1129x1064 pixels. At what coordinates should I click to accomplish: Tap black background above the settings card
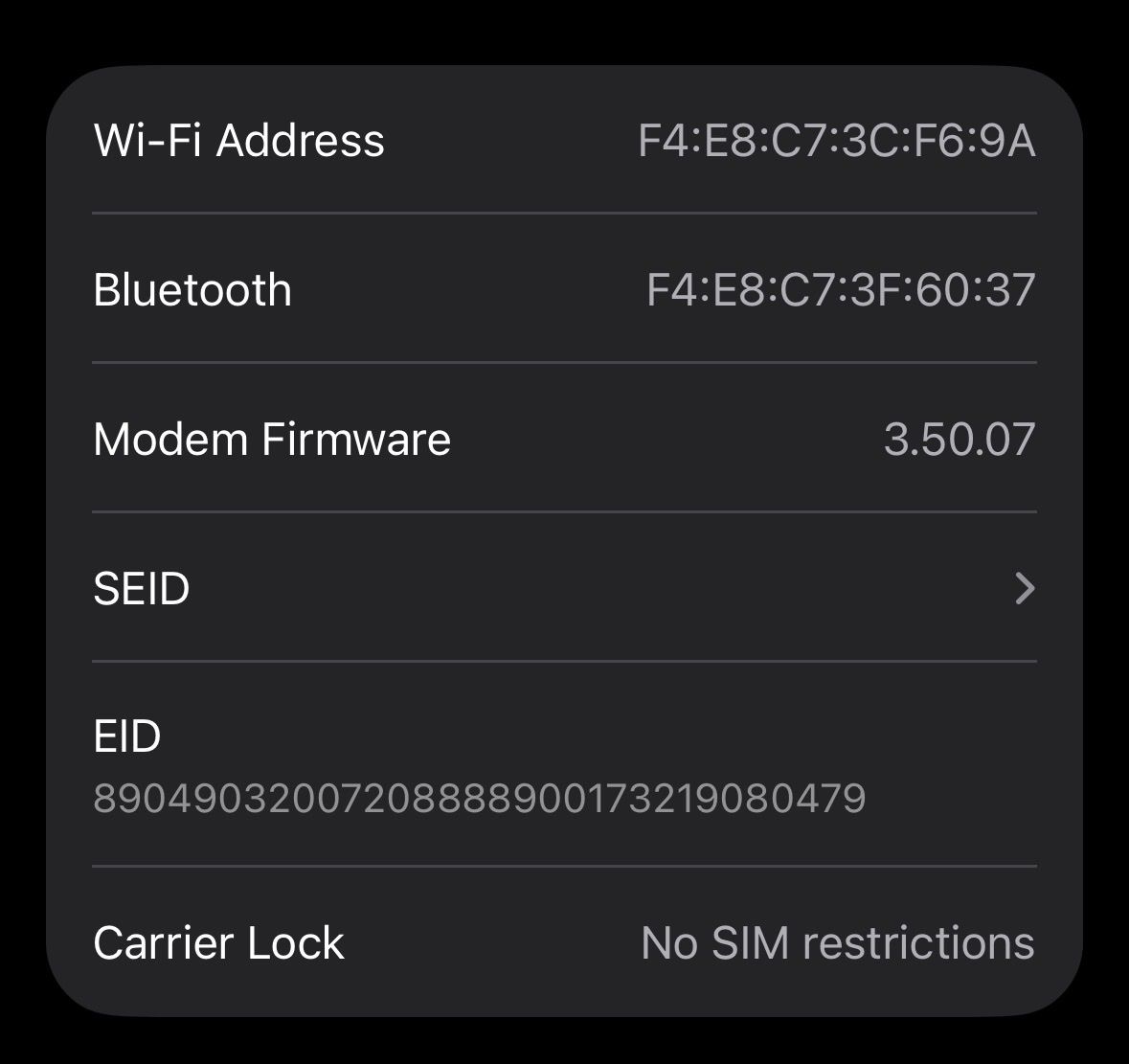(x=565, y=29)
